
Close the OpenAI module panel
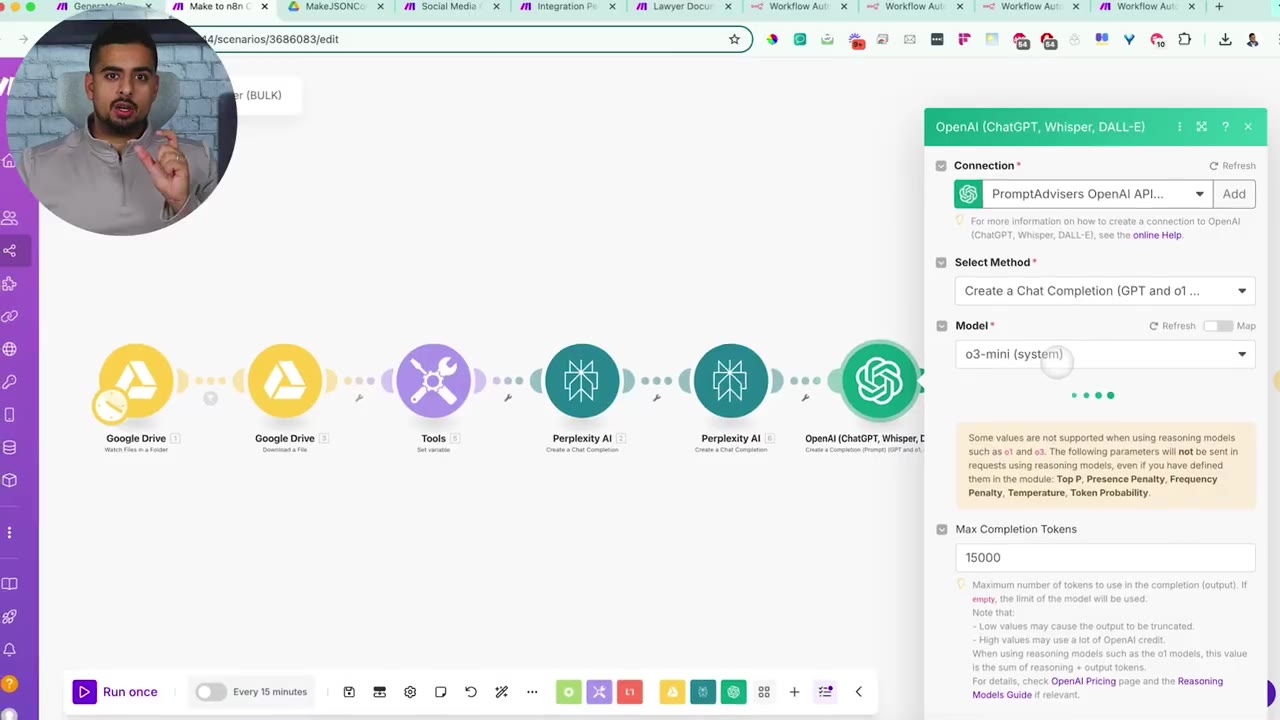pyautogui.click(x=1248, y=127)
